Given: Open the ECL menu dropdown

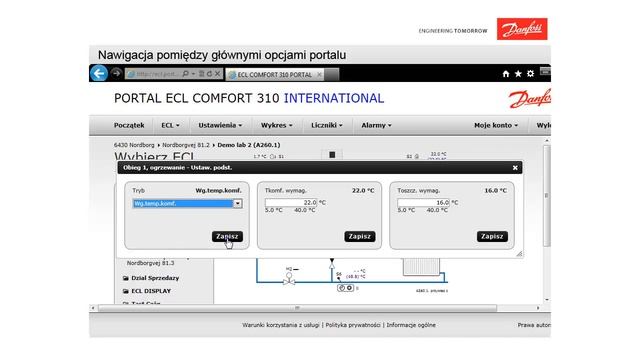Looking at the screenshot, I should pos(170,125).
